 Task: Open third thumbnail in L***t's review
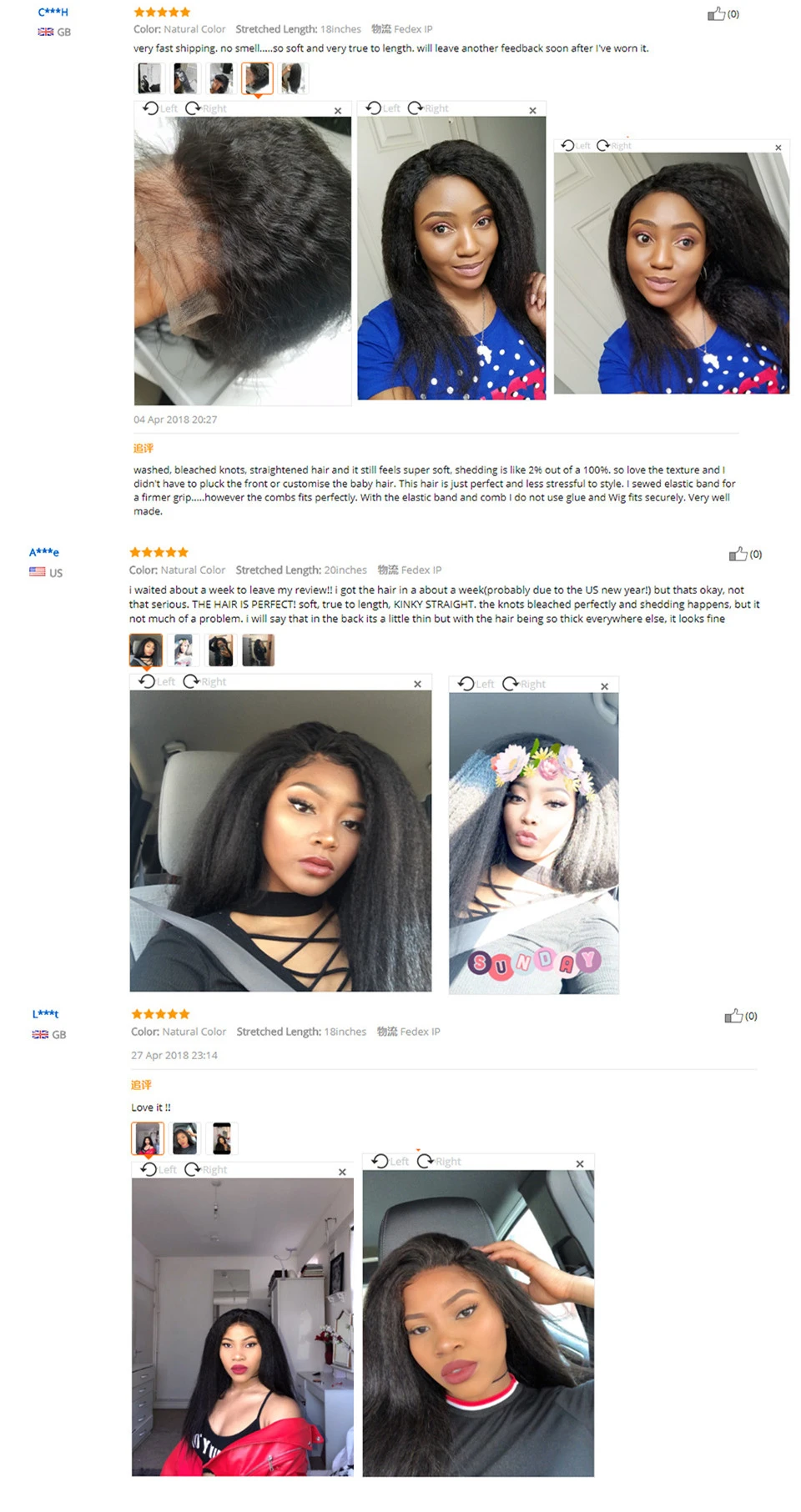pyautogui.click(x=222, y=1138)
